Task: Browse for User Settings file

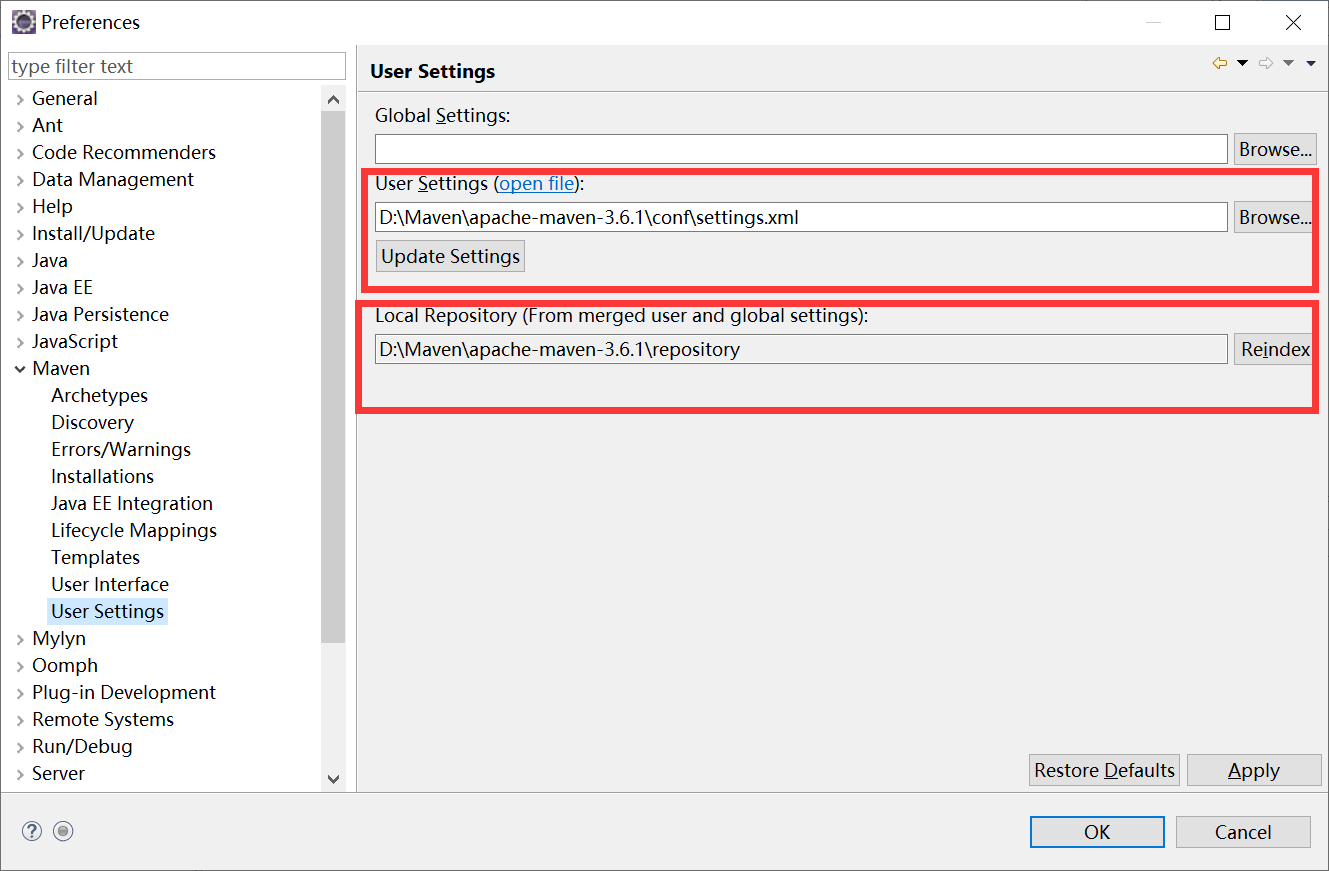Action: click(1273, 217)
